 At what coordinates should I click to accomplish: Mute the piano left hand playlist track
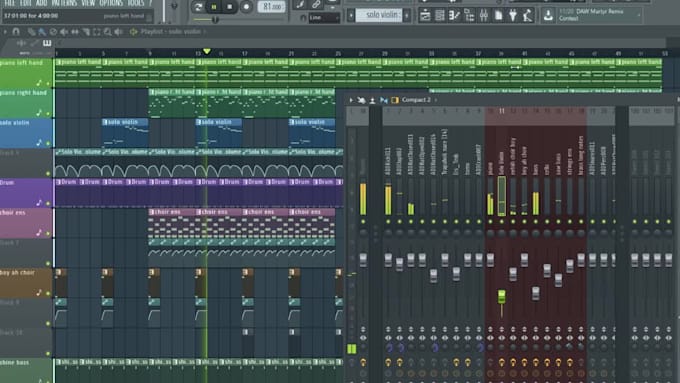click(48, 84)
